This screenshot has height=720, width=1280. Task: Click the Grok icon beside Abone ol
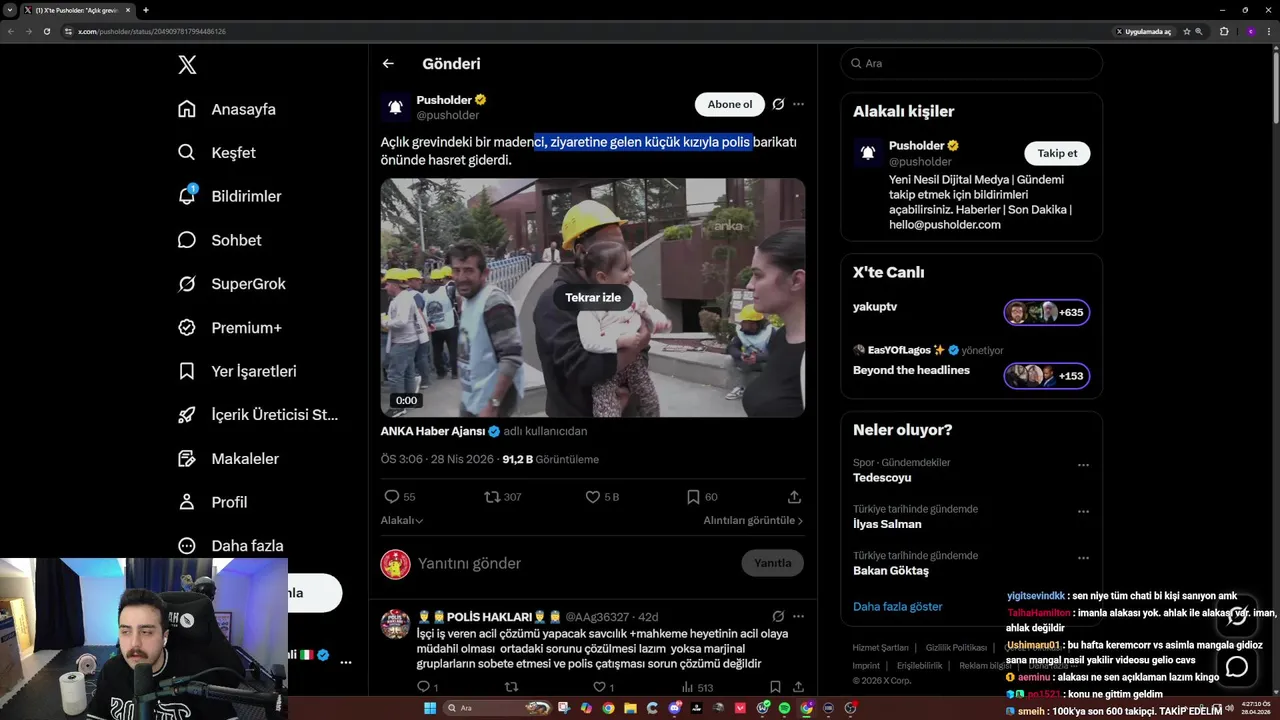[x=778, y=104]
